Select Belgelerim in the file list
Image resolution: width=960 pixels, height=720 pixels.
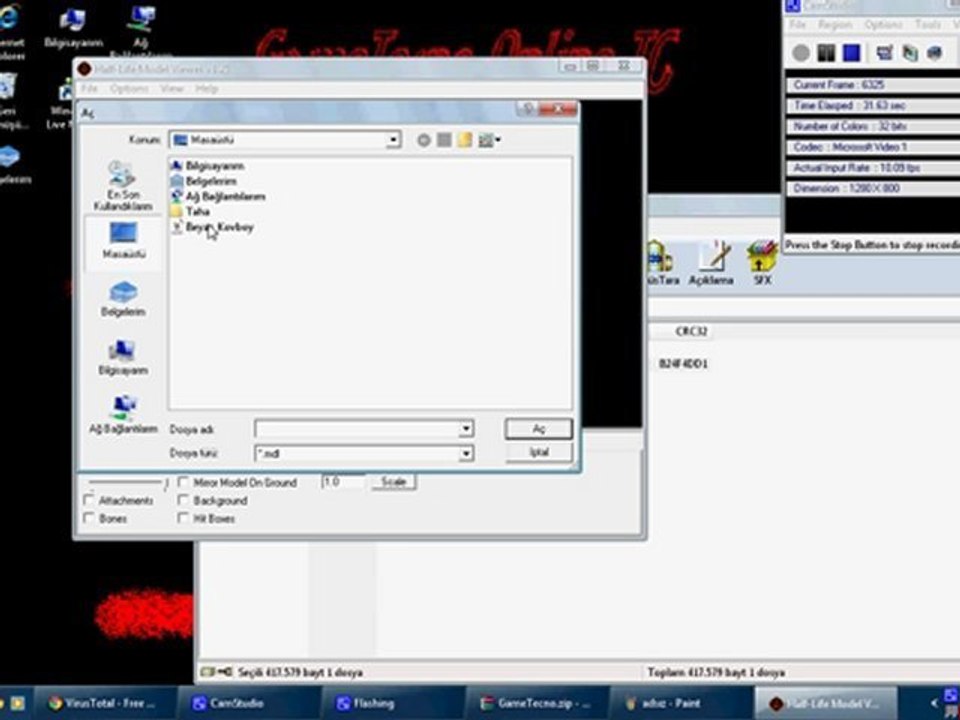pyautogui.click(x=204, y=181)
